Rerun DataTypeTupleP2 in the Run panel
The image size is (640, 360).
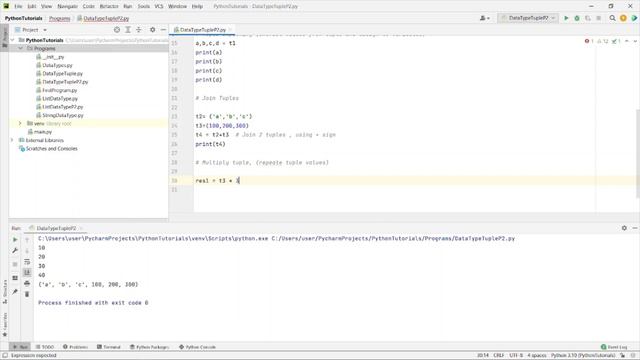pos(15,240)
